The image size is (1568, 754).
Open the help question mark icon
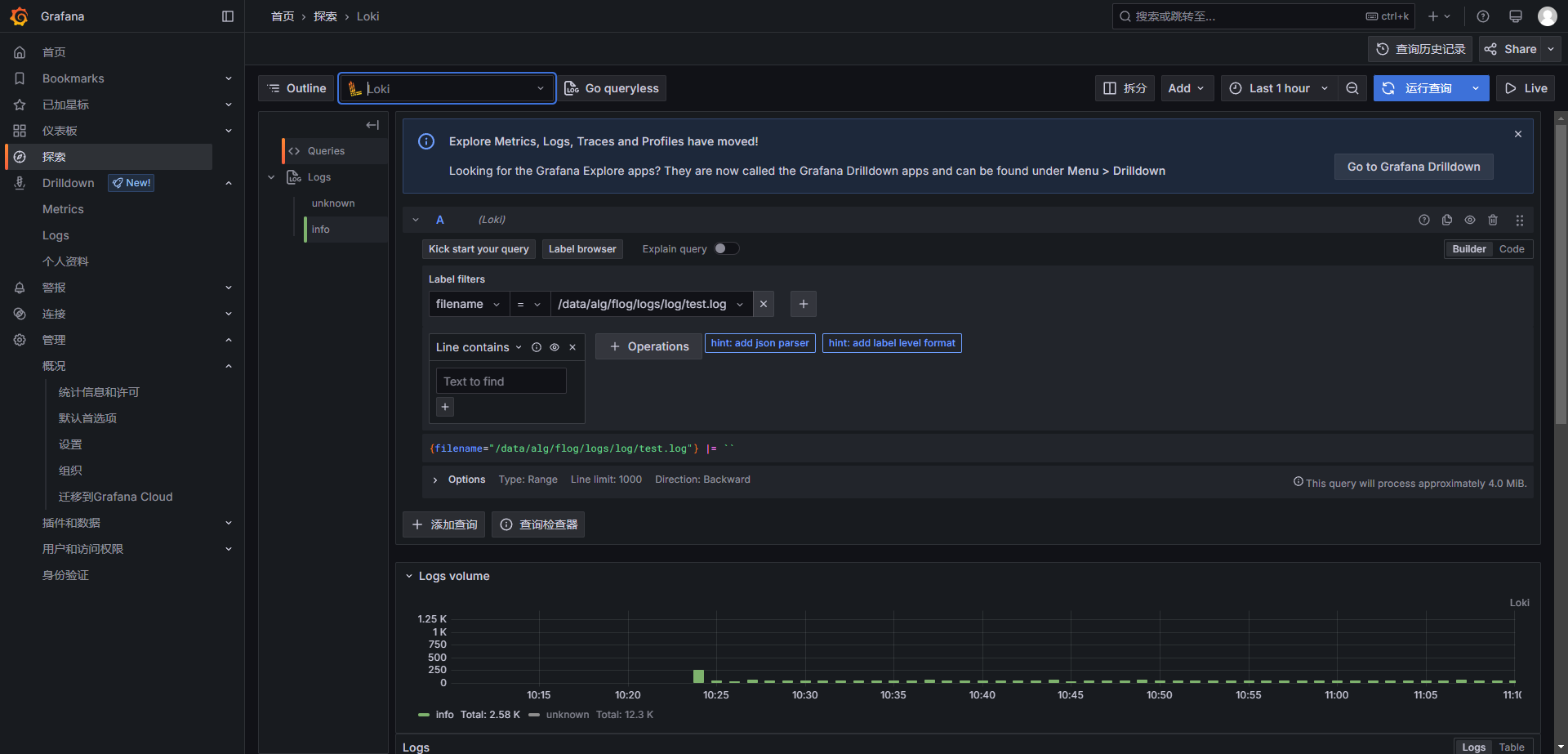click(1483, 16)
